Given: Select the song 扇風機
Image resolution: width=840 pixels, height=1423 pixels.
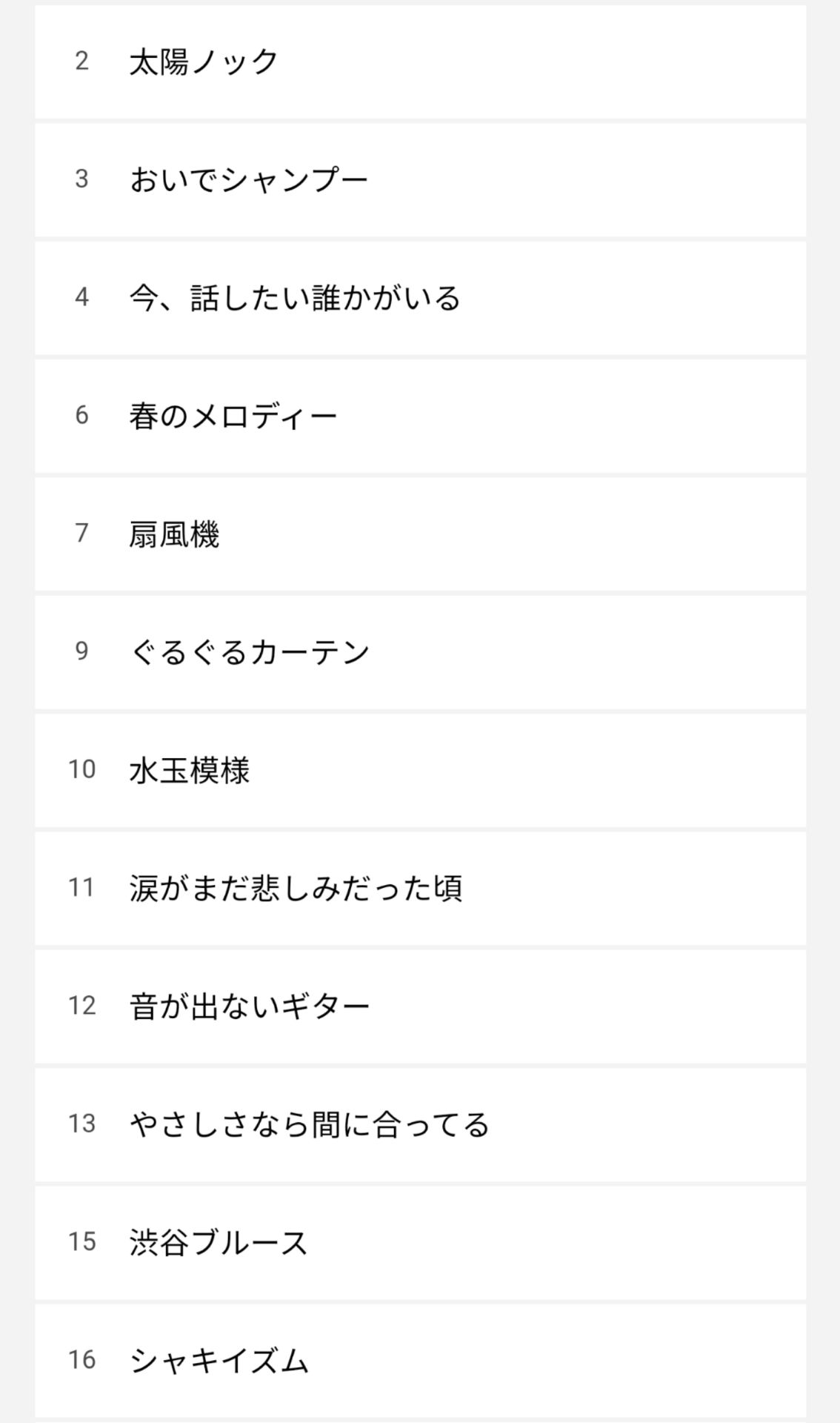Looking at the screenshot, I should (174, 534).
